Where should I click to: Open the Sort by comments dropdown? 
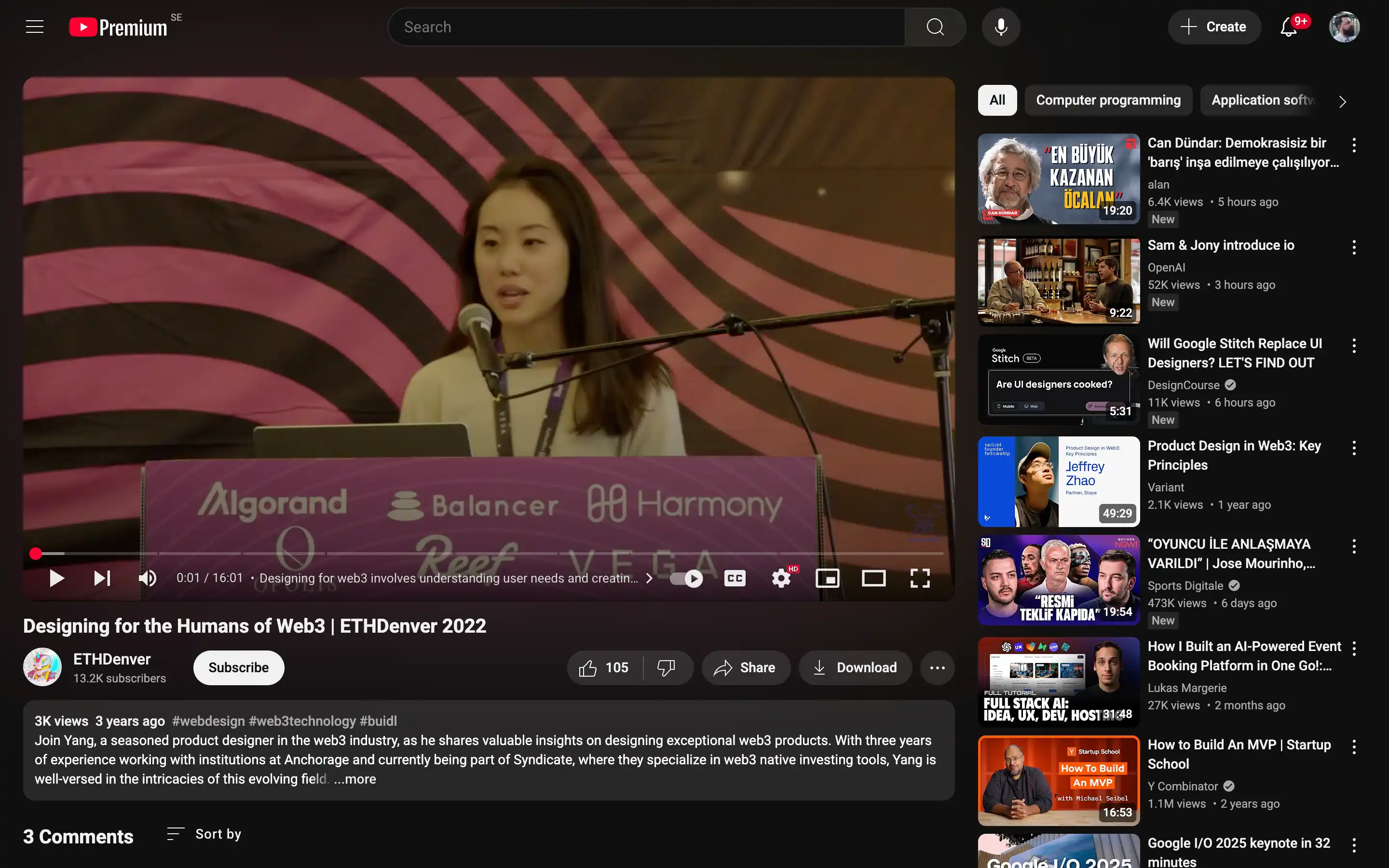[204, 834]
